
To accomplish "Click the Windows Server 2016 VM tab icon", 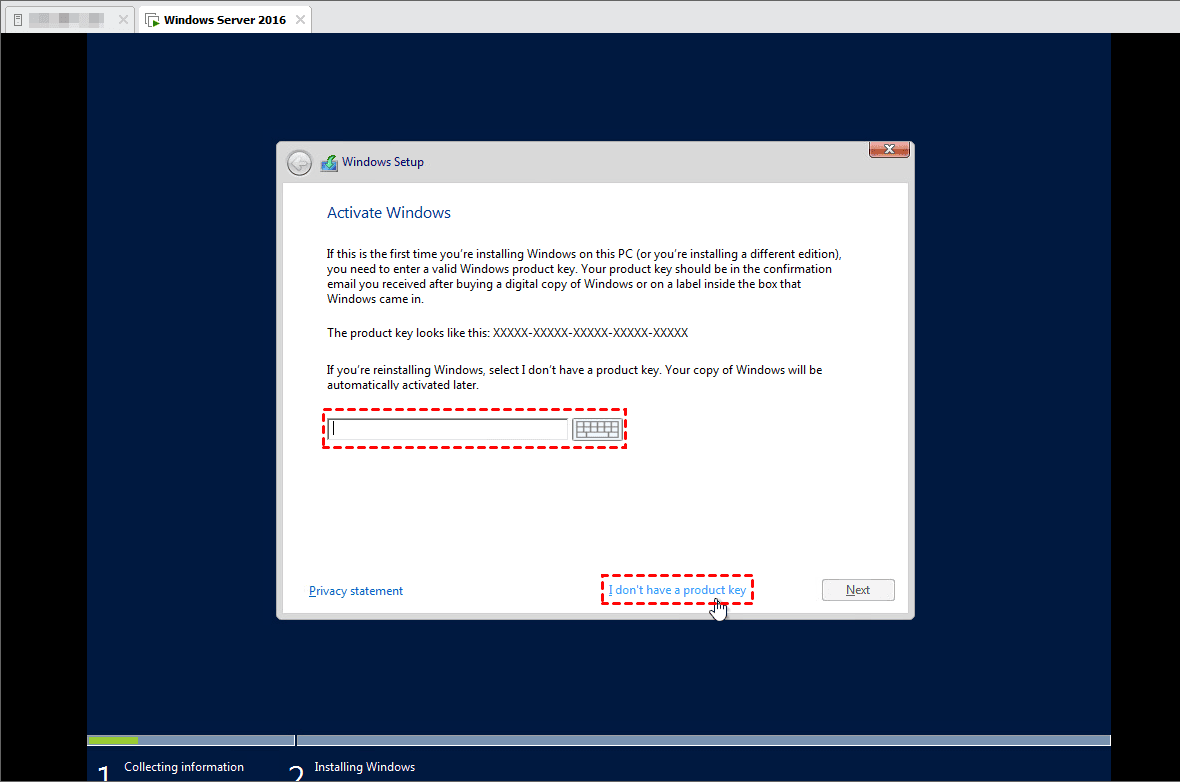I will point(153,20).
